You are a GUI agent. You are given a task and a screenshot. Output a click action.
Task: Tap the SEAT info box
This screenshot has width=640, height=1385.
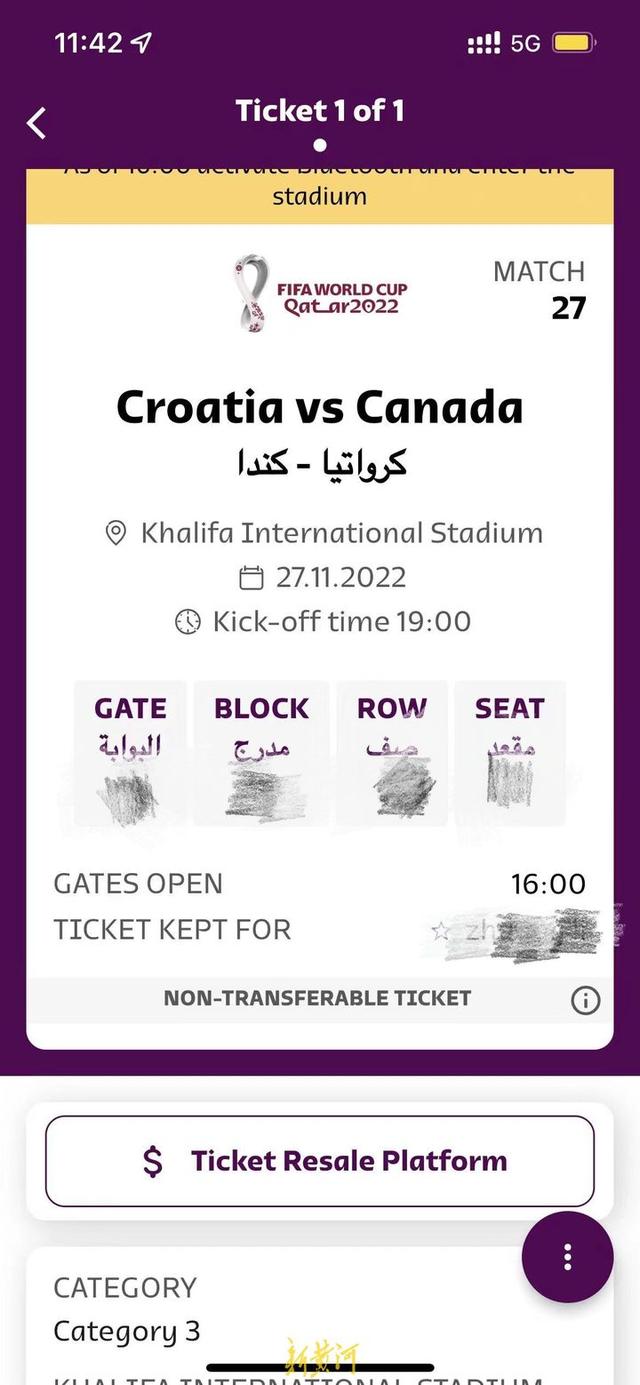pos(510,753)
